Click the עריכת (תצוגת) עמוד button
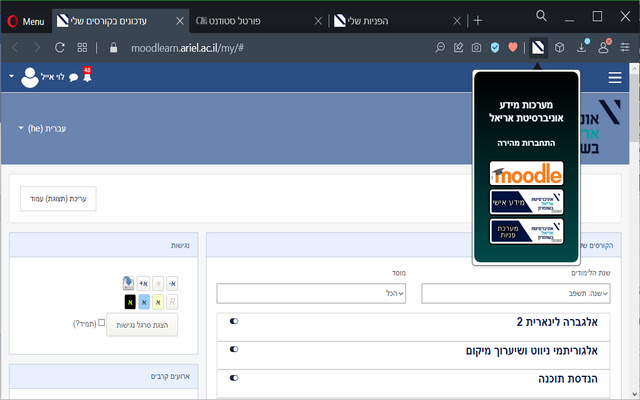The image size is (640, 400). 58,199
